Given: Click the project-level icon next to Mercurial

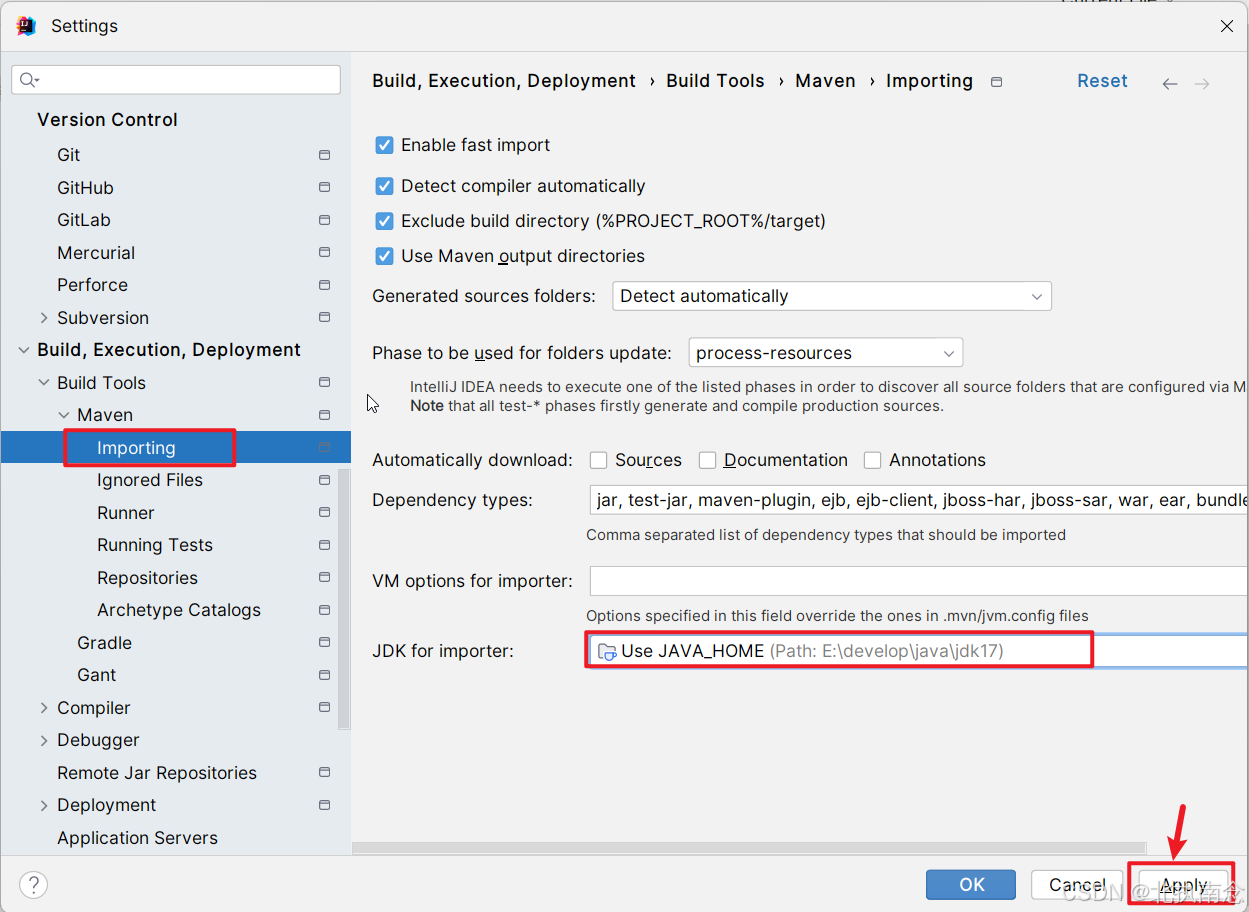Looking at the screenshot, I should click(x=324, y=253).
